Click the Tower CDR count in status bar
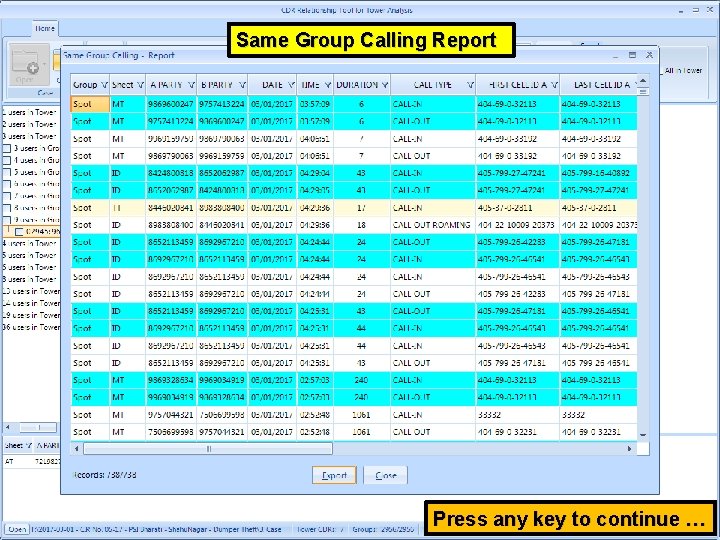 (x=321, y=529)
